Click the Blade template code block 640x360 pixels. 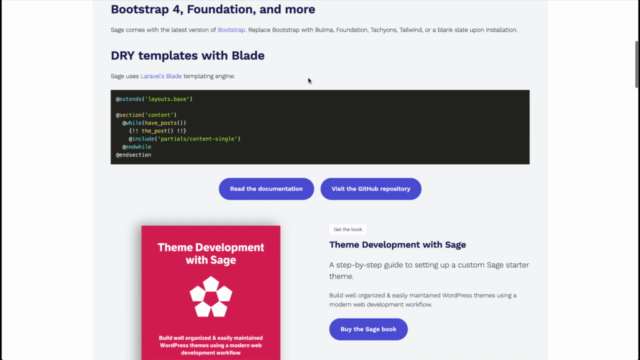(320, 127)
